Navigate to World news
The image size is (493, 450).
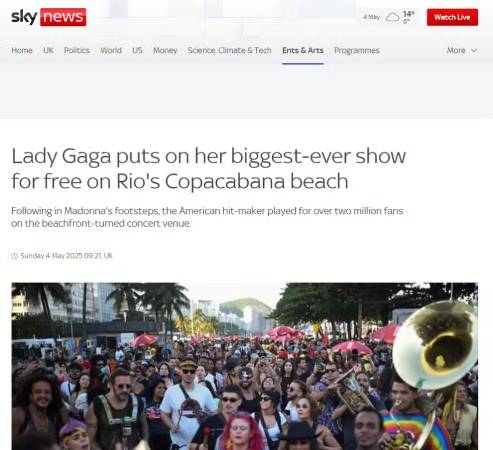(111, 50)
